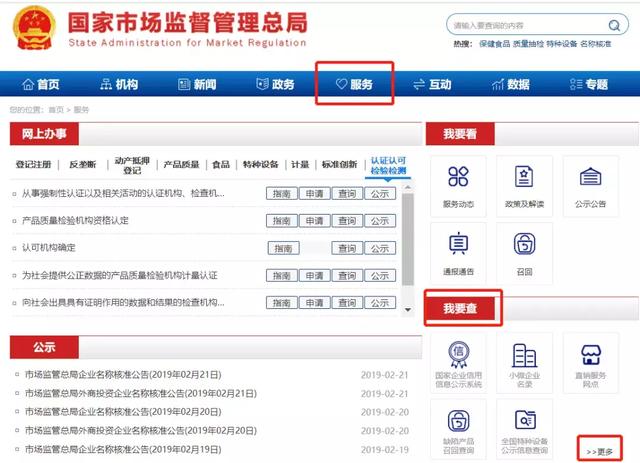The image size is (640, 463).
Task: Click hot word 质量抽检
Action: pyautogui.click(x=528, y=44)
